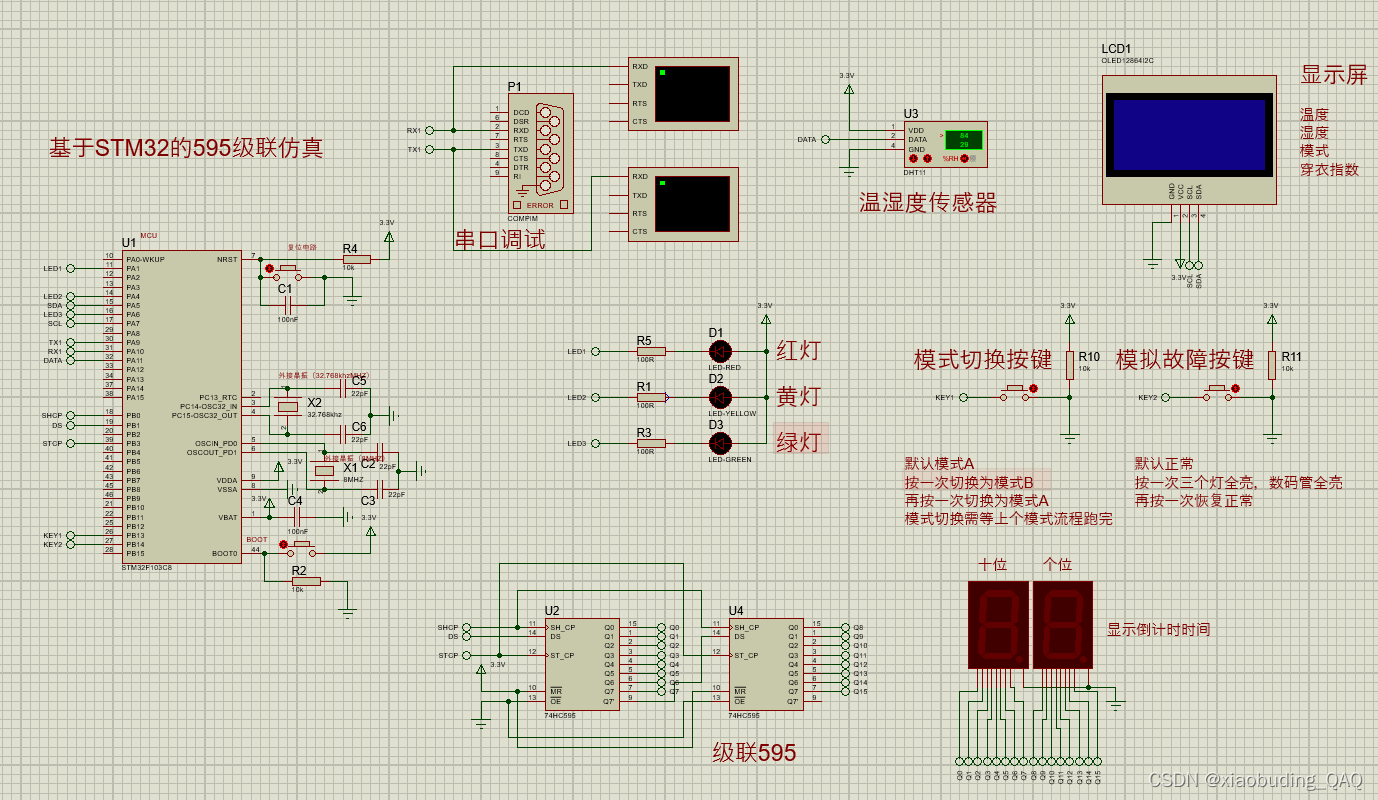Select pull-up resistor R11

[x=1272, y=364]
